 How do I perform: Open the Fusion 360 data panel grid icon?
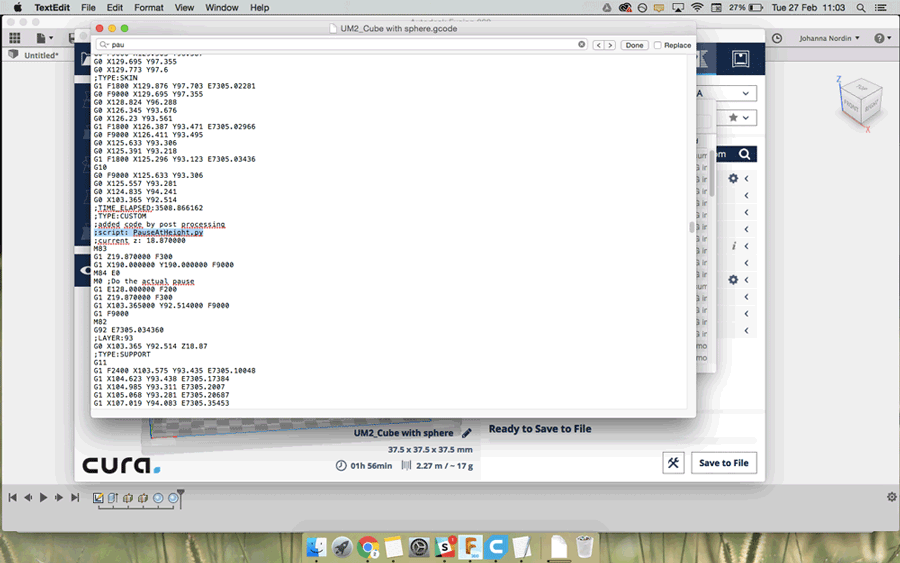15,38
